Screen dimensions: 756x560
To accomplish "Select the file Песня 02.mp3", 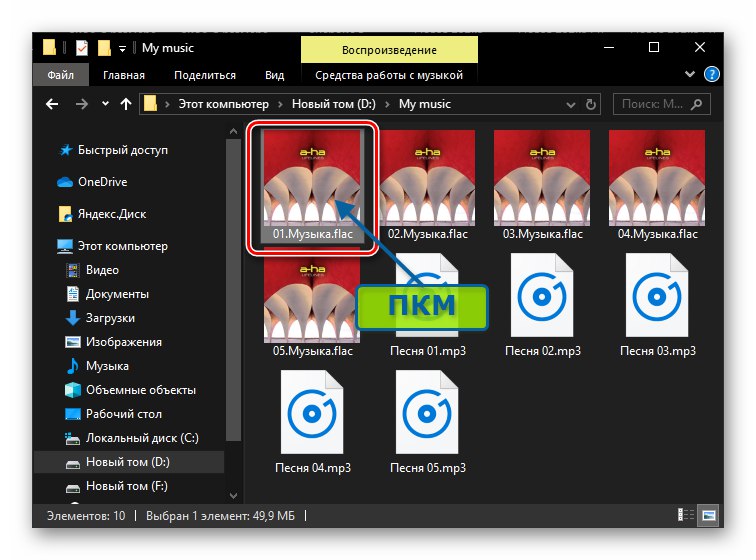I will 542,305.
